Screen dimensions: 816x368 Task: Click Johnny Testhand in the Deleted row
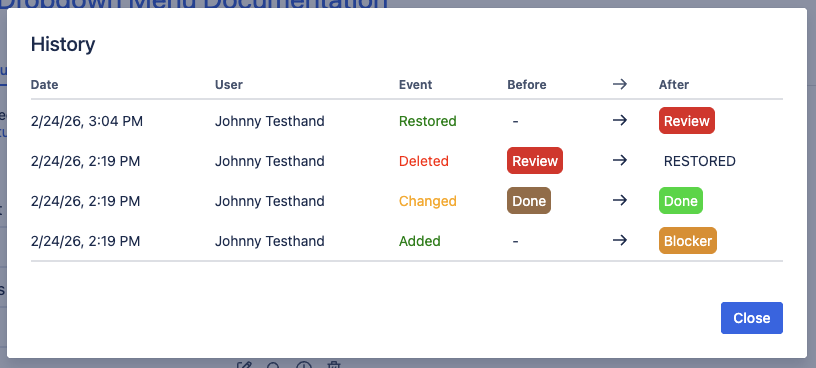pos(270,161)
